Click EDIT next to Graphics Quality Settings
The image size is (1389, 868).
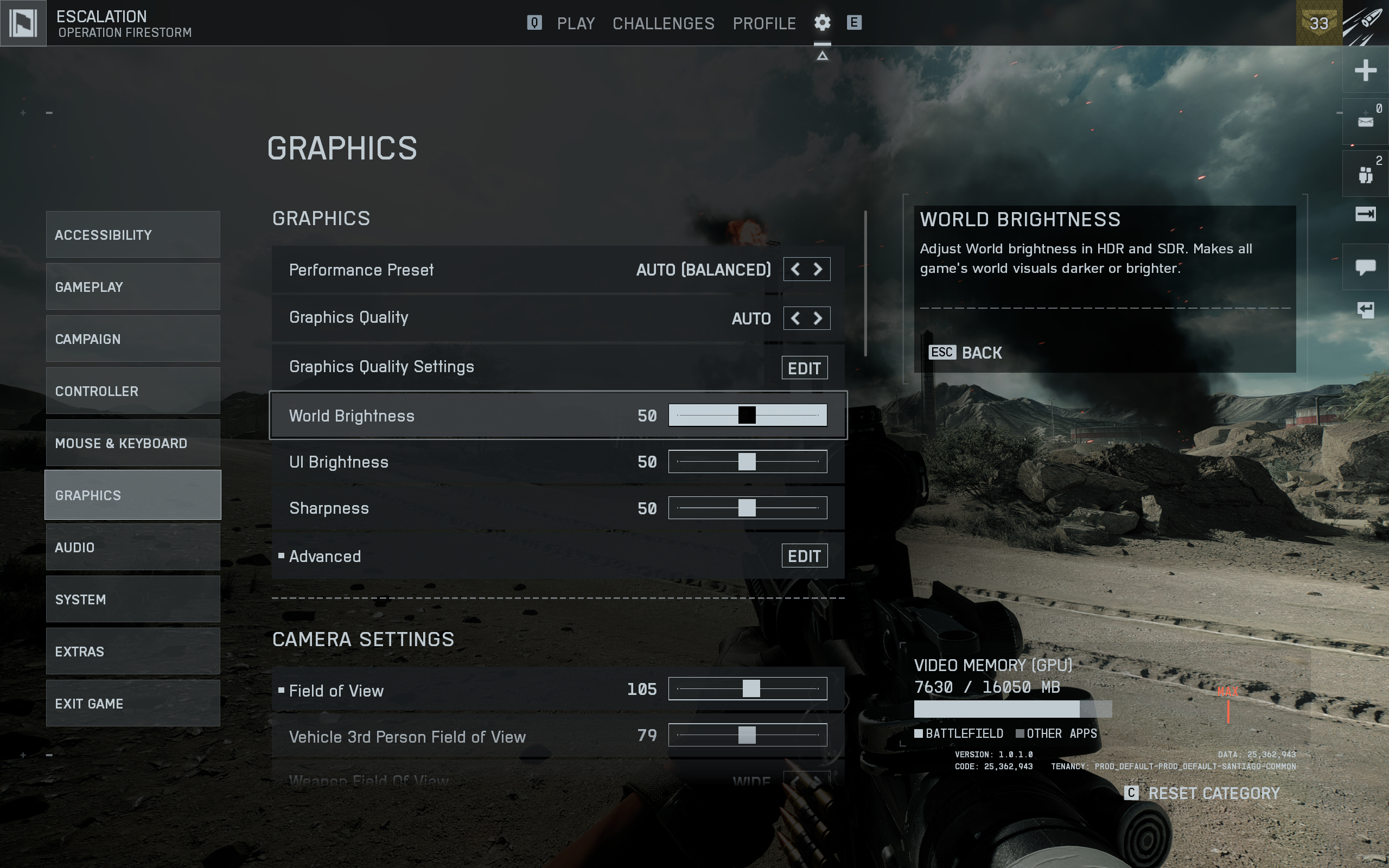coord(804,367)
